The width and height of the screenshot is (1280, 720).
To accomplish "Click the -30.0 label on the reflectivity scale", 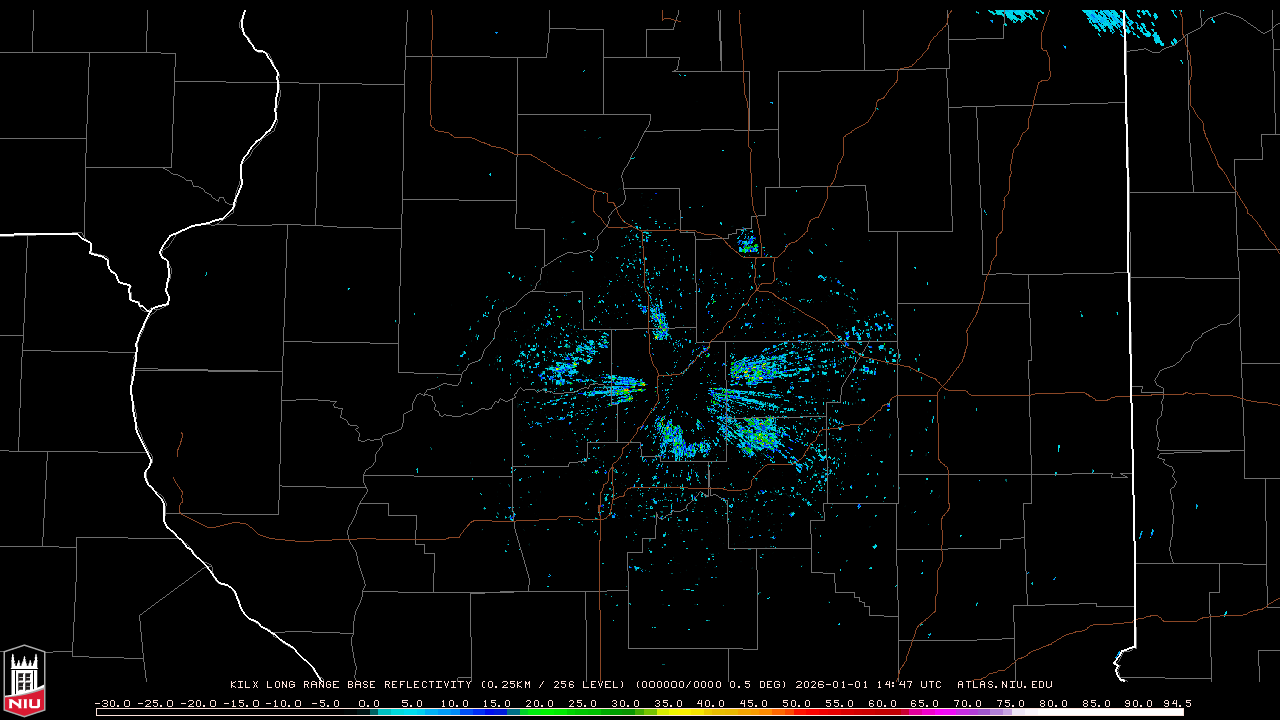I will [112, 703].
